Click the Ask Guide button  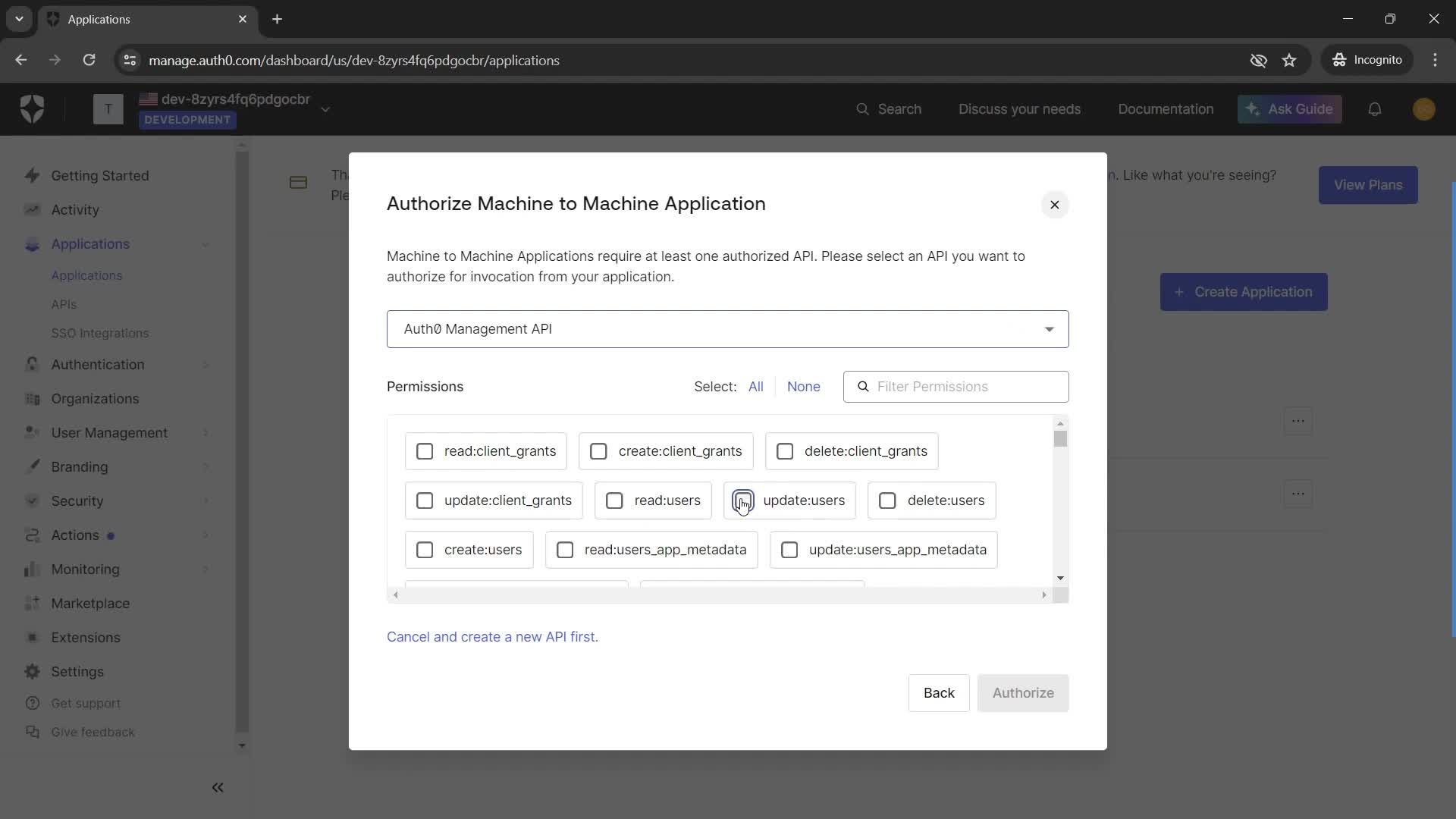(x=1289, y=109)
